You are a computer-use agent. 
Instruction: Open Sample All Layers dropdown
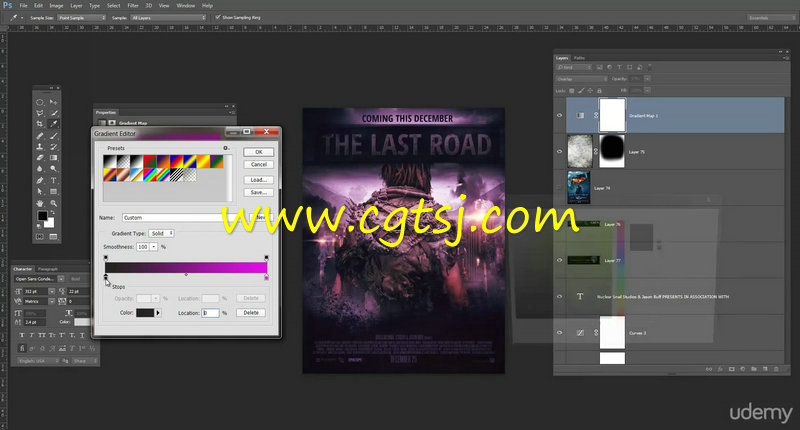(x=168, y=18)
